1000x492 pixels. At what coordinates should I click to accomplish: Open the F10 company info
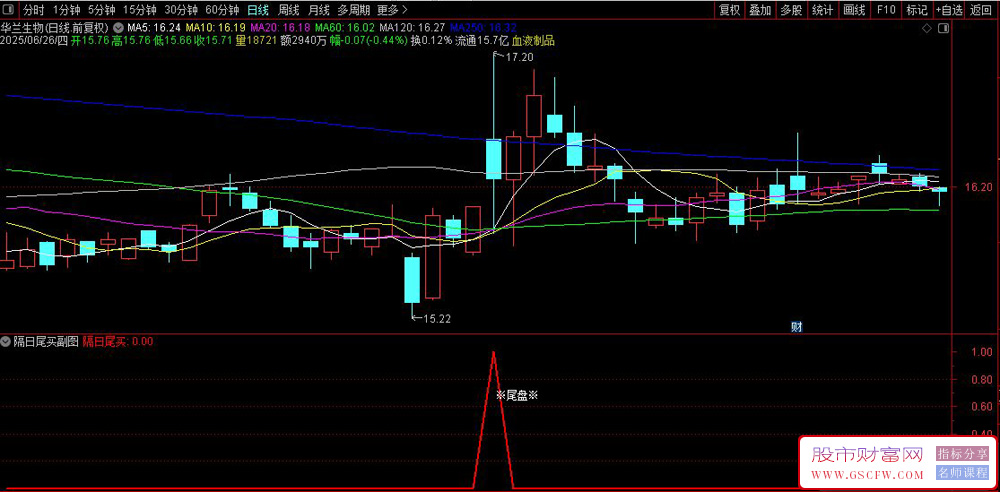(886, 10)
